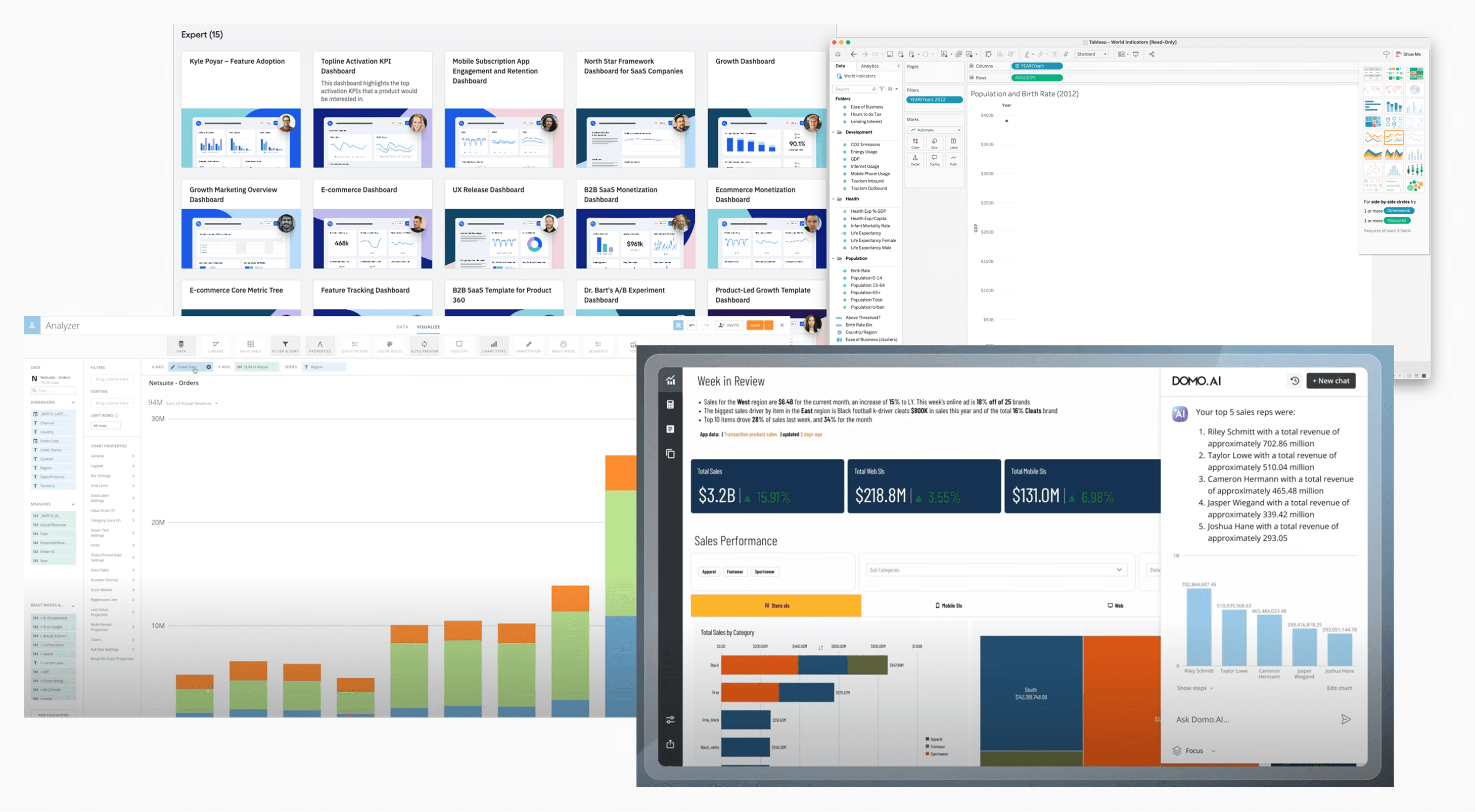Click Tableau's share icon in toolbar

(x=1151, y=55)
